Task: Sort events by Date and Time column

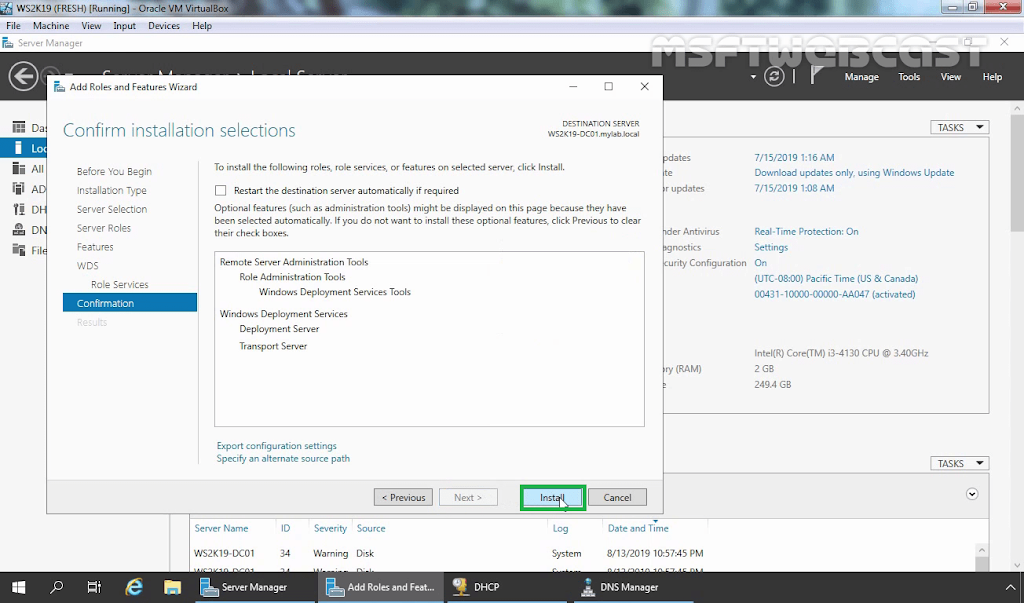Action: pyautogui.click(x=638, y=529)
